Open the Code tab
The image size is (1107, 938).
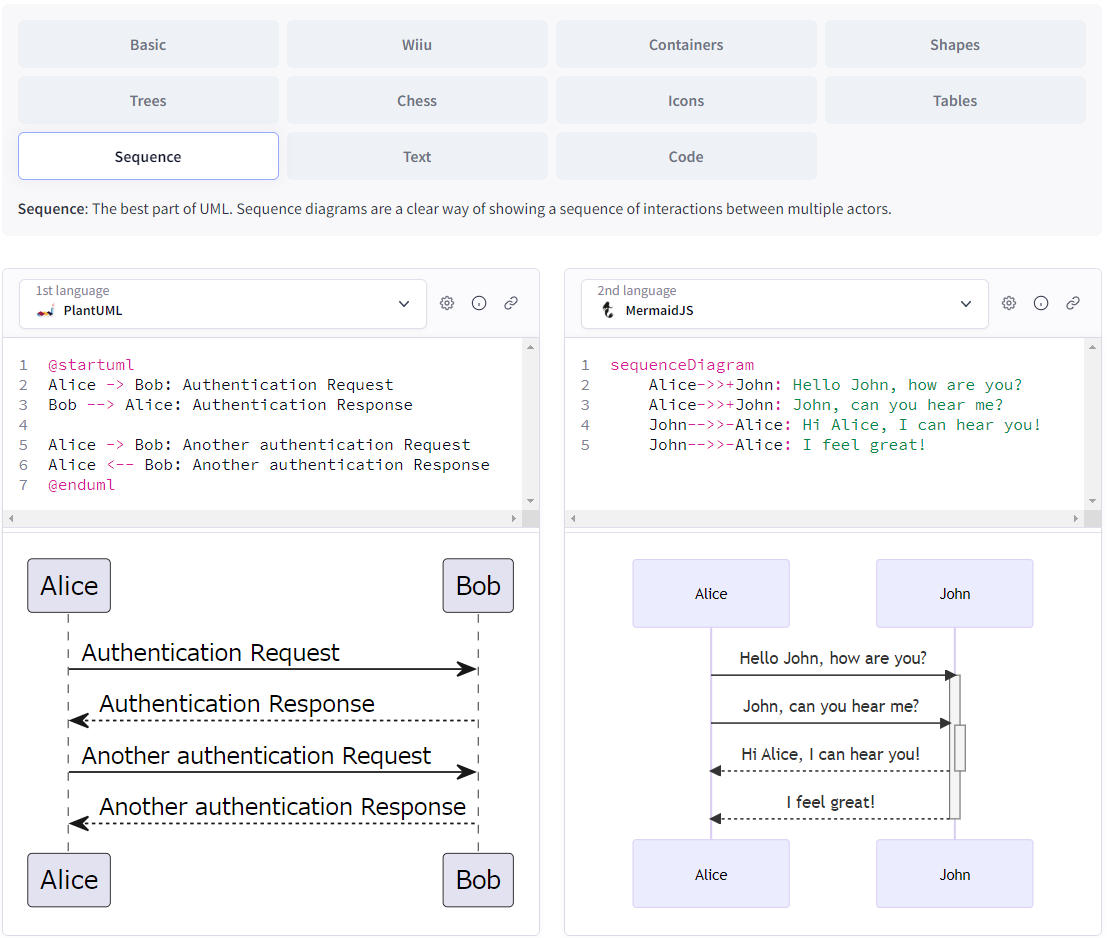(x=686, y=156)
